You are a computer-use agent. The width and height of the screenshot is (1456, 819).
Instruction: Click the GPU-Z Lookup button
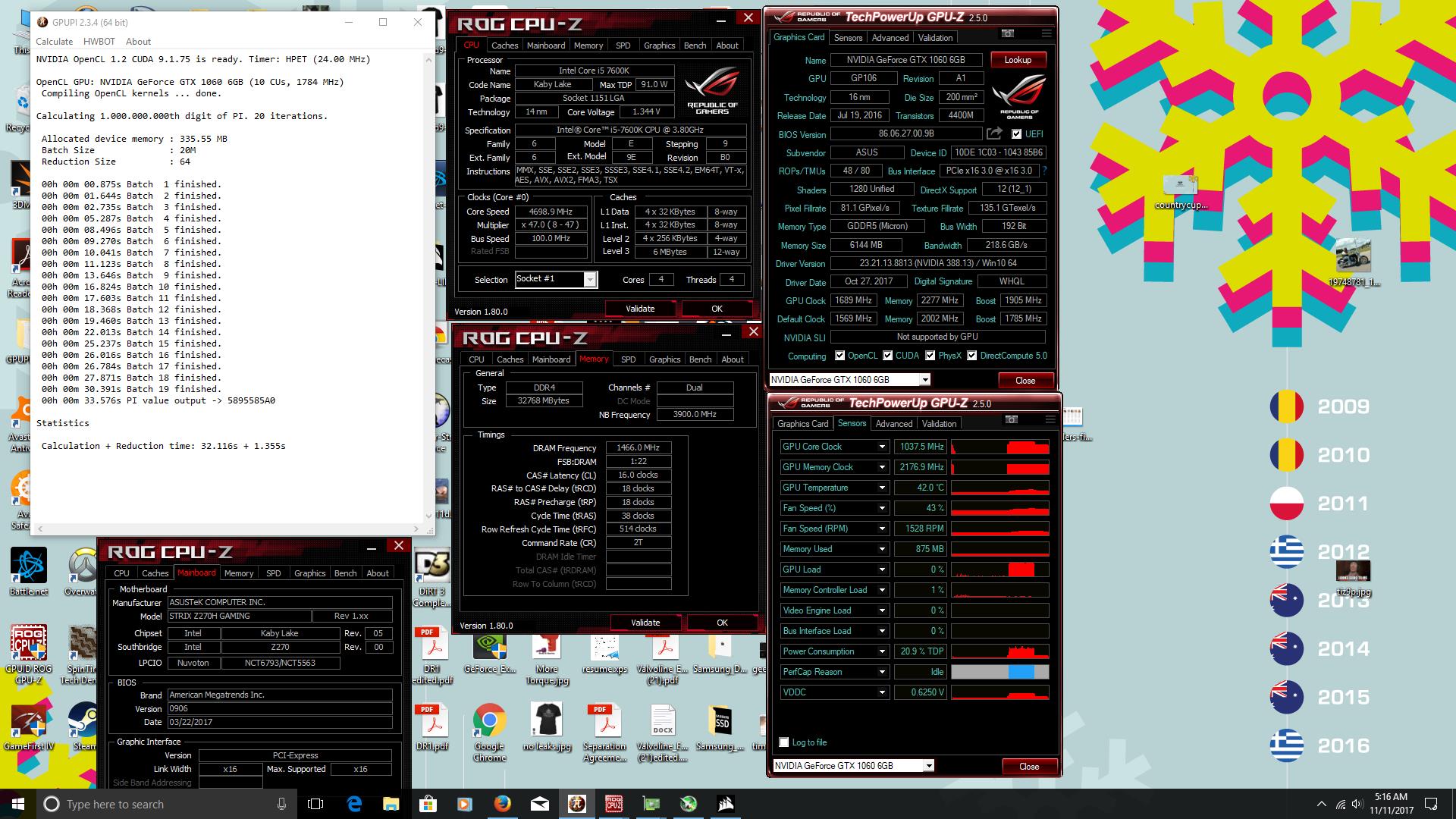pos(1018,60)
